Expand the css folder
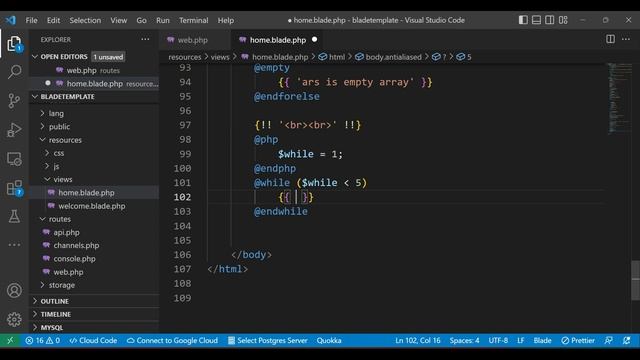Screen dimensions: 640x360 (x=59, y=153)
